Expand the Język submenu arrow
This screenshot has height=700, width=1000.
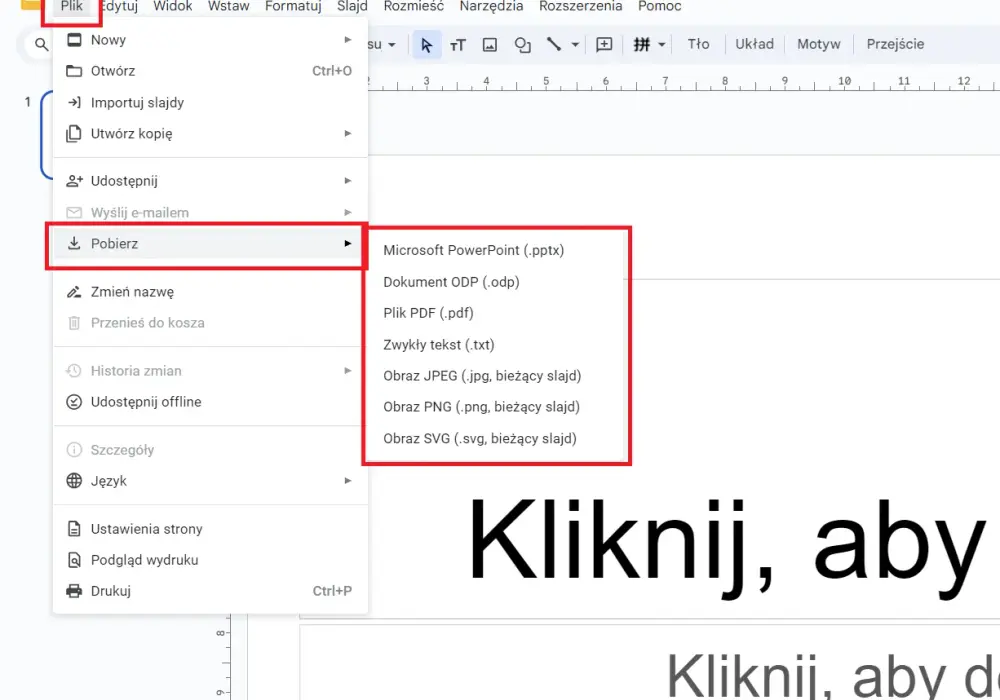pyautogui.click(x=348, y=480)
